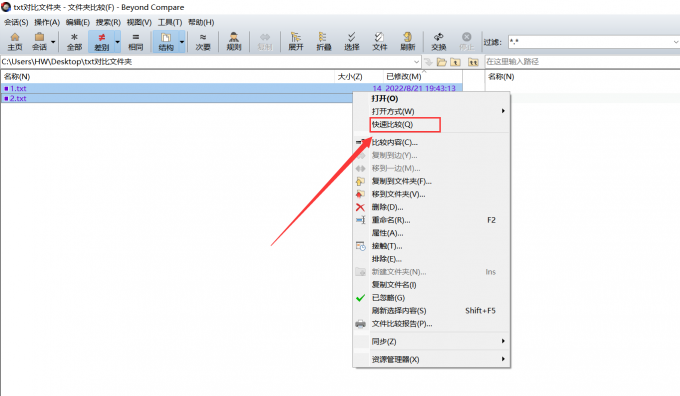Choose 打开(O) in context menu
Viewport: 680px width, 396px height.
(431, 98)
